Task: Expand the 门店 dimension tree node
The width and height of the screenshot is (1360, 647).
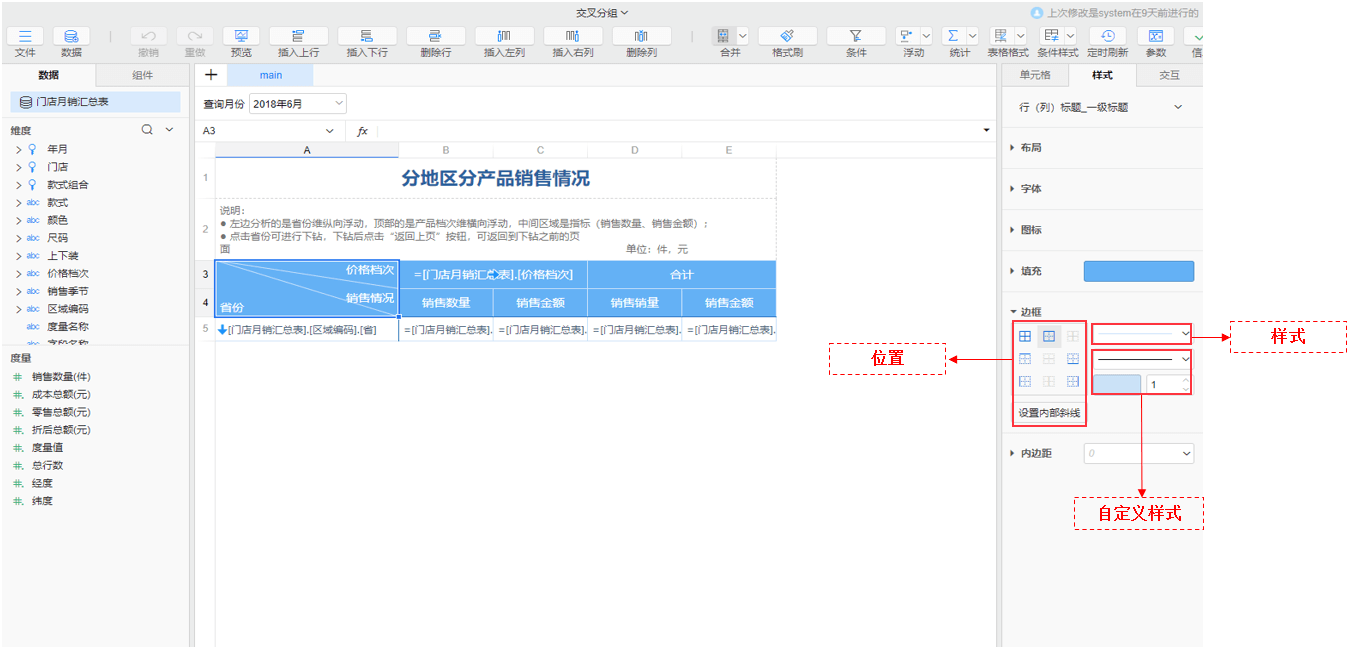Action: [x=18, y=167]
